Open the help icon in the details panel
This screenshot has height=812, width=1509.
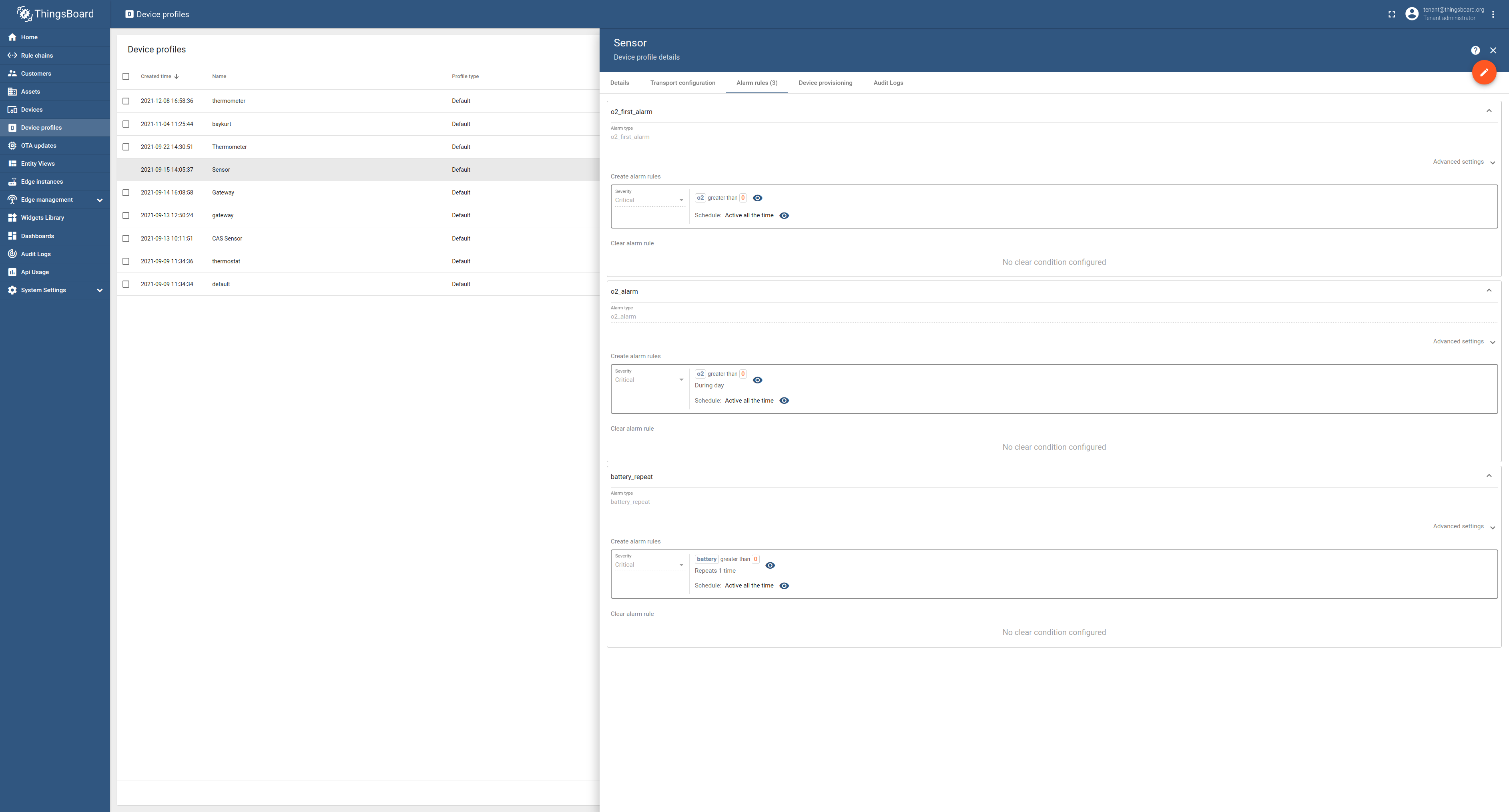click(1475, 50)
